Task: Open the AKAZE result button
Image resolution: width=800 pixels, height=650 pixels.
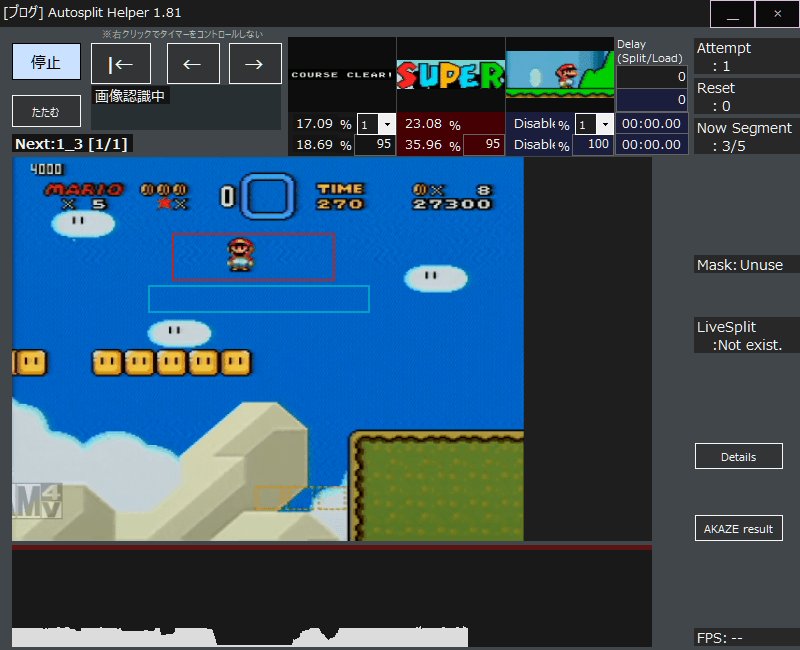Action: coord(738,528)
